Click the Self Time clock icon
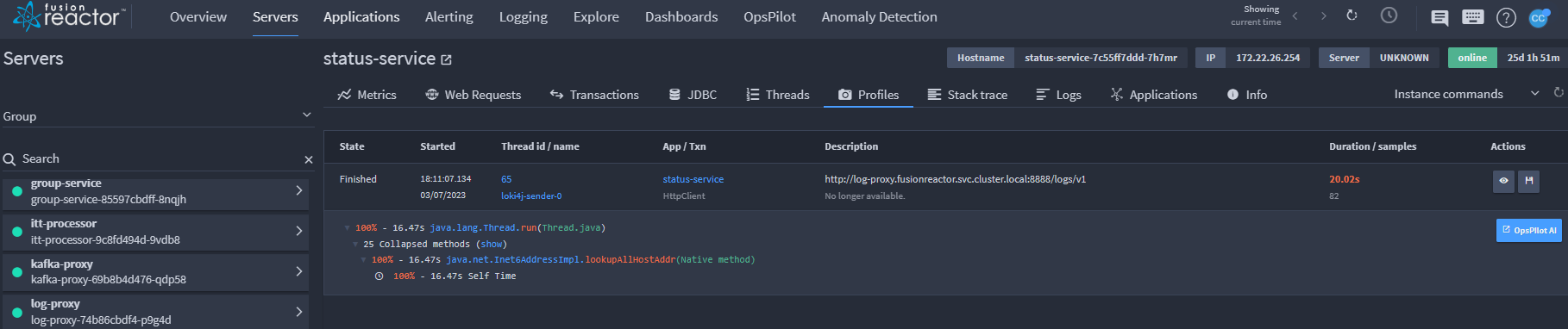This screenshot has height=329, width=1568. click(379, 276)
